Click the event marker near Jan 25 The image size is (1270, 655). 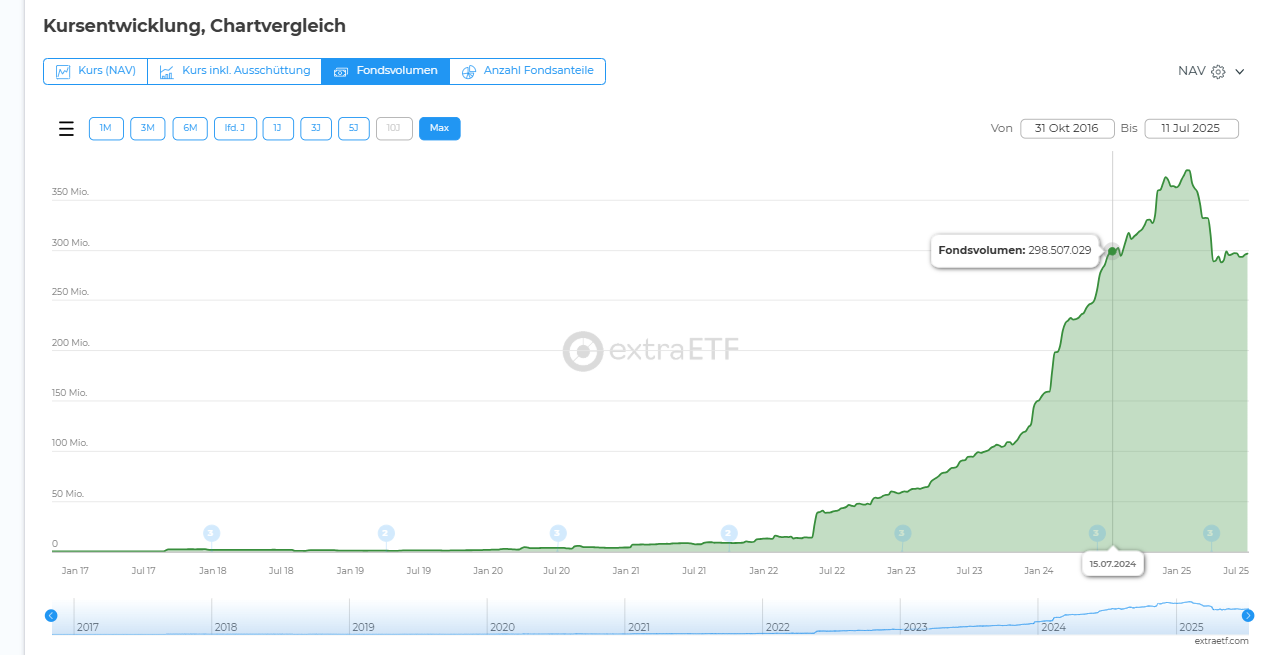click(x=1211, y=533)
